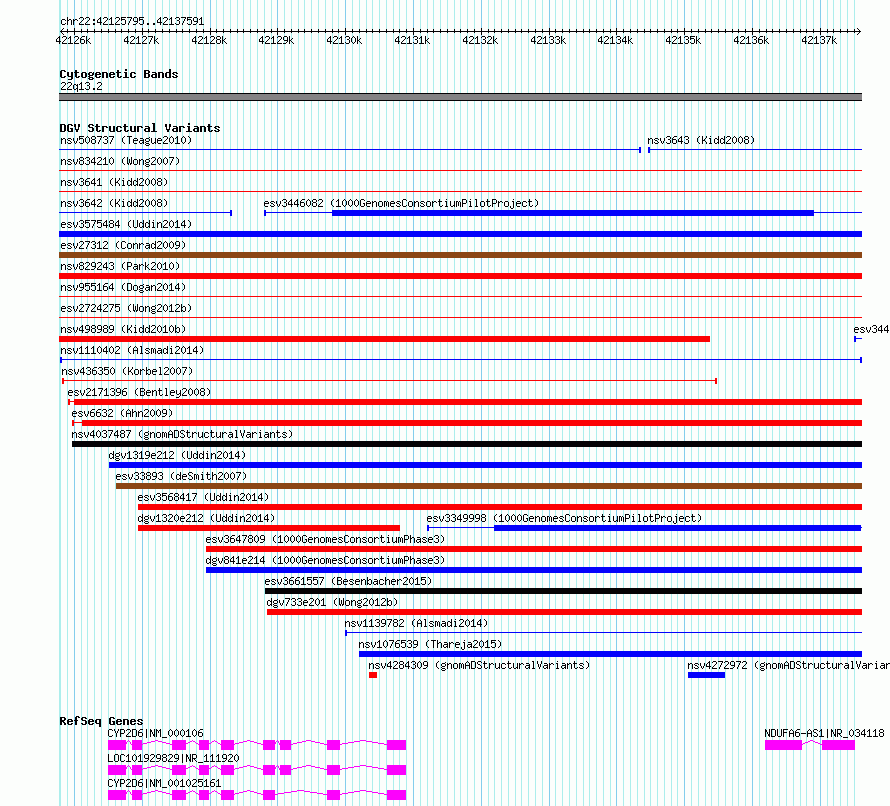This screenshot has height=806, width=890.
Task: Click esv2724275 (Wong2012b) label
Action: coord(126,308)
